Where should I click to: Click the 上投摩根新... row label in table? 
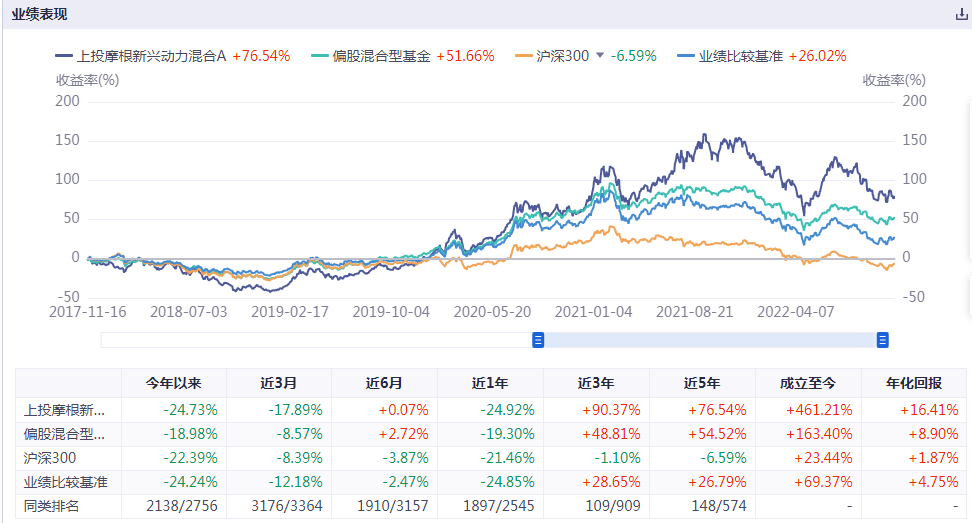(x=65, y=410)
